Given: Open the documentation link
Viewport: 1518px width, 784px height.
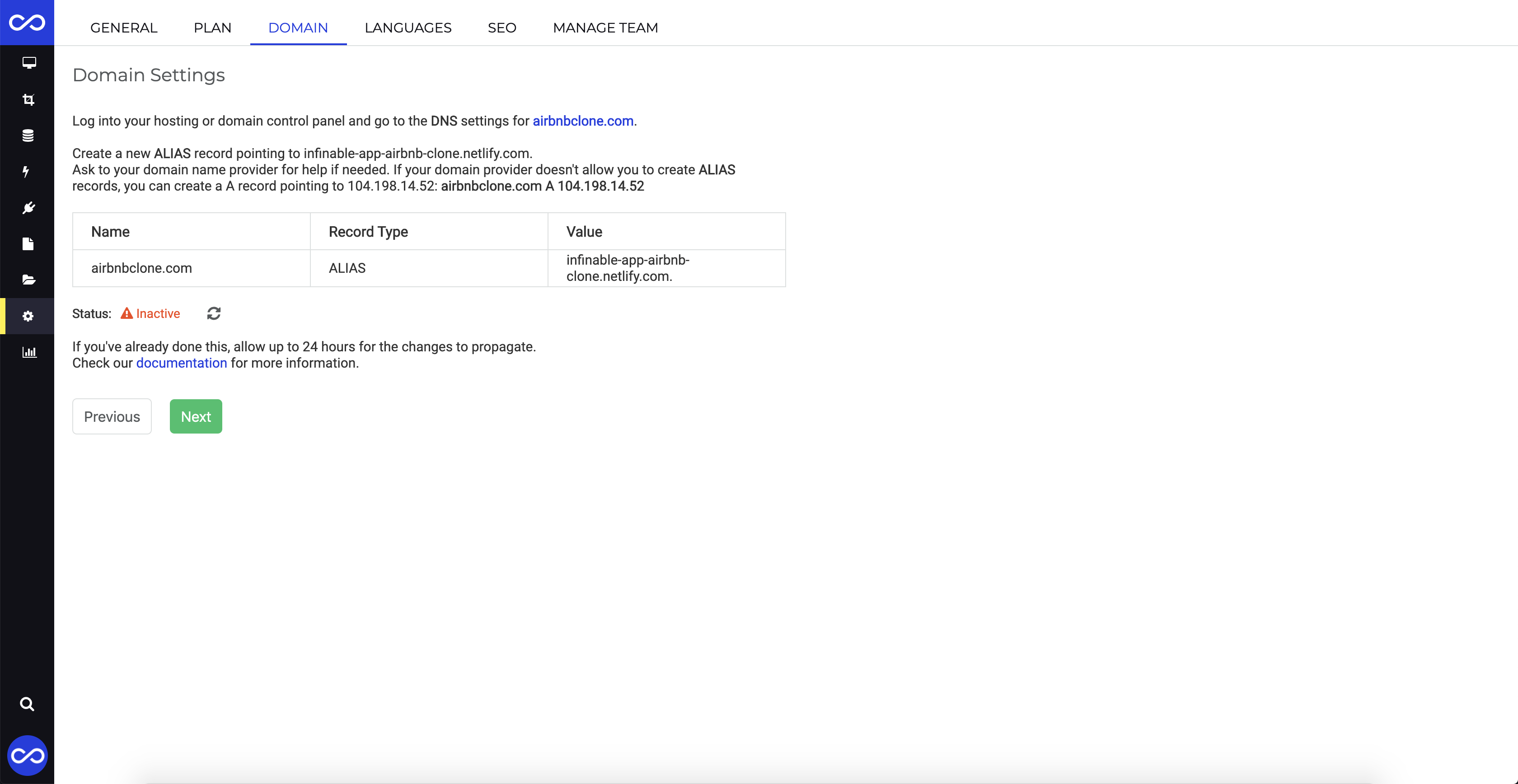Looking at the screenshot, I should (x=182, y=363).
